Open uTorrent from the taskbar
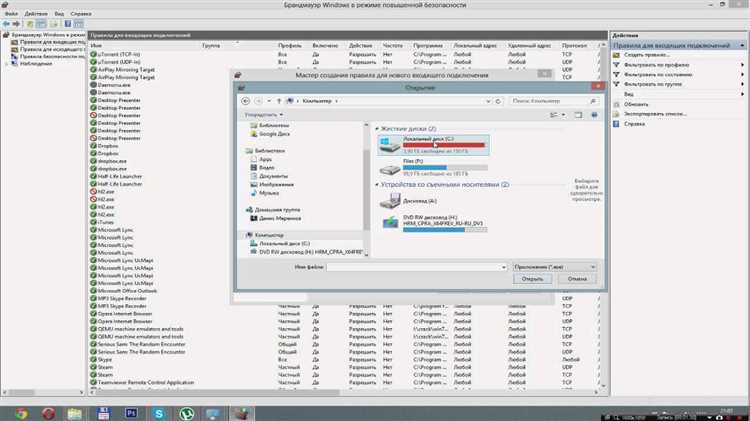 tap(186, 413)
